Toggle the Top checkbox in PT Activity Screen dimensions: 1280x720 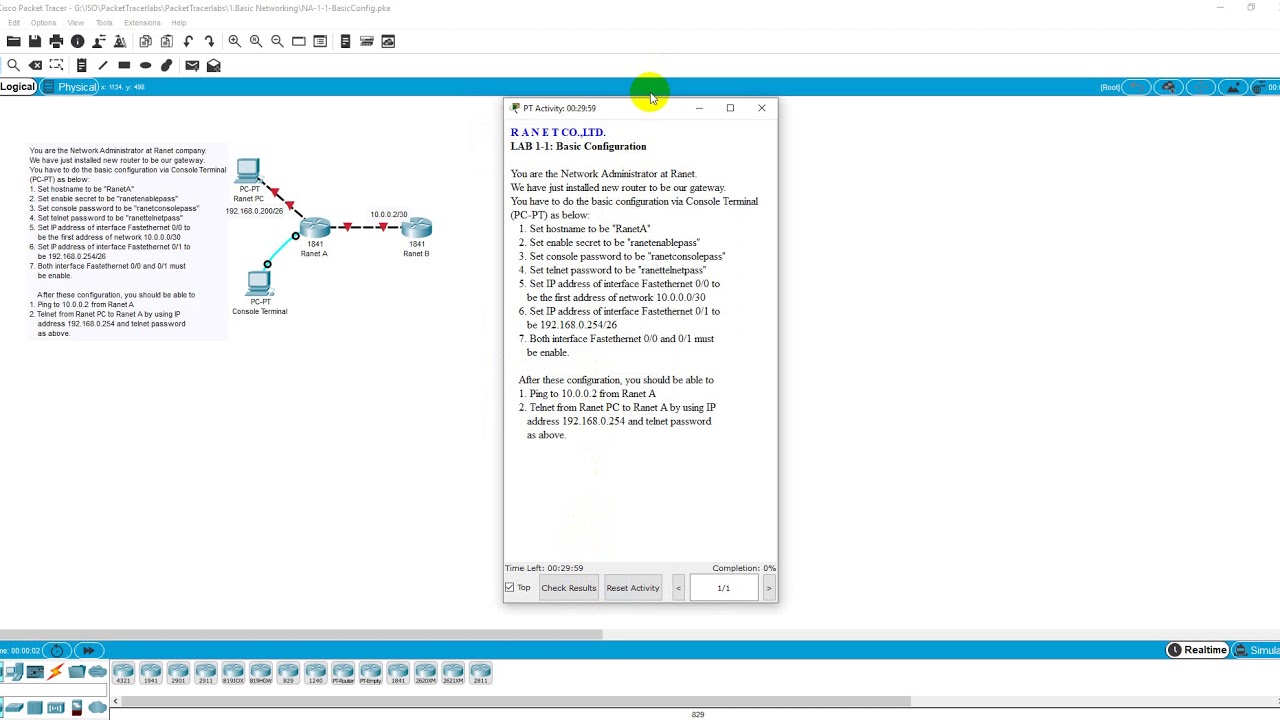pyautogui.click(x=510, y=588)
